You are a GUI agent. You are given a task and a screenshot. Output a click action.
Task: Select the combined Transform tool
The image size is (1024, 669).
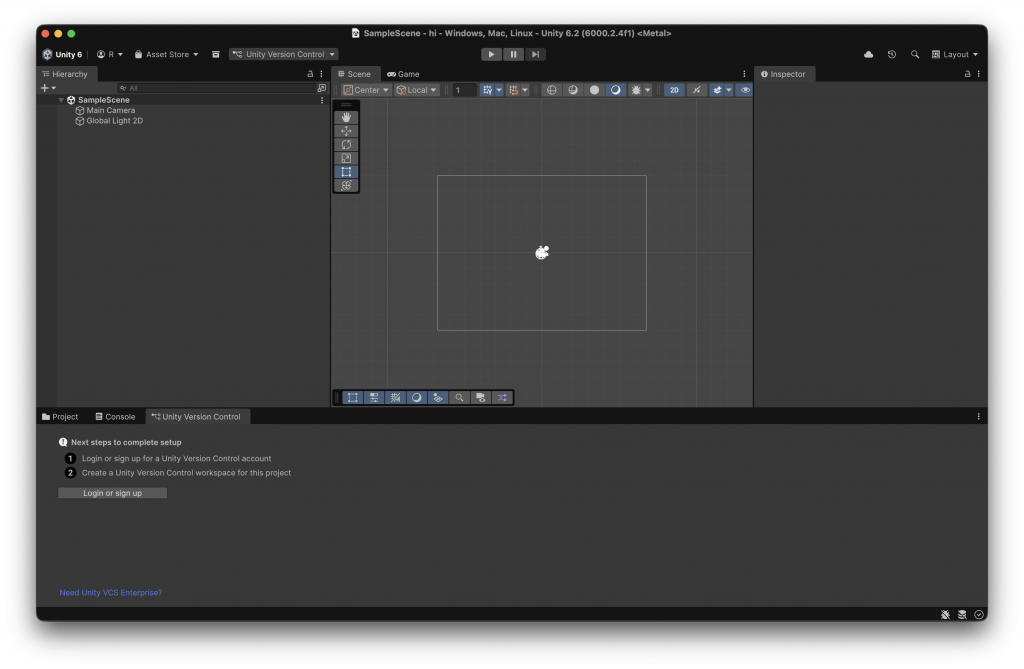click(346, 186)
